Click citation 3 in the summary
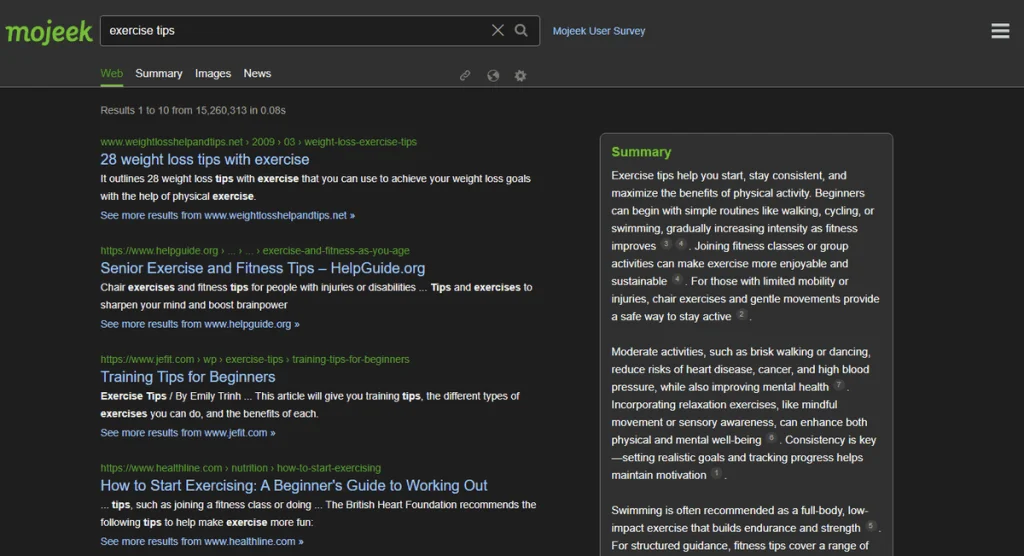This screenshot has height=556, width=1024. [x=666, y=244]
